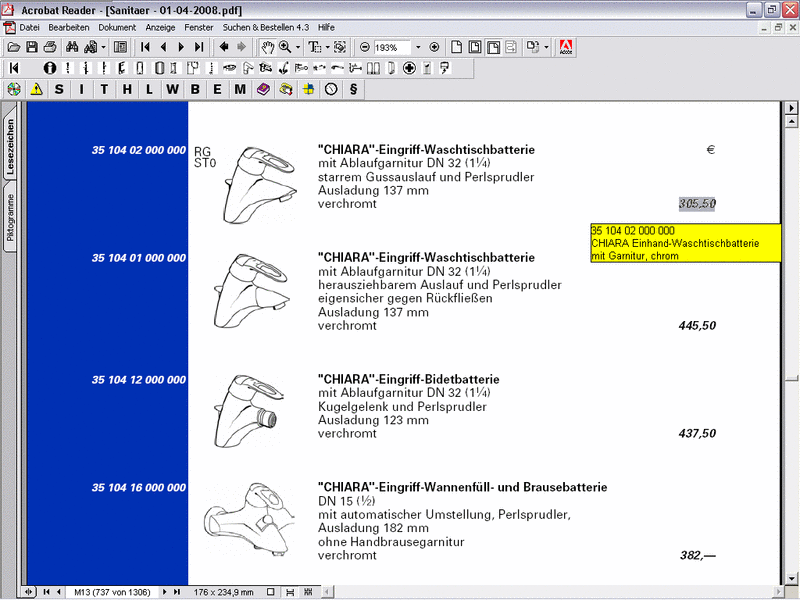This screenshot has height=600, width=800.
Task: Click the letter L toolbar button
Action: tap(149, 89)
